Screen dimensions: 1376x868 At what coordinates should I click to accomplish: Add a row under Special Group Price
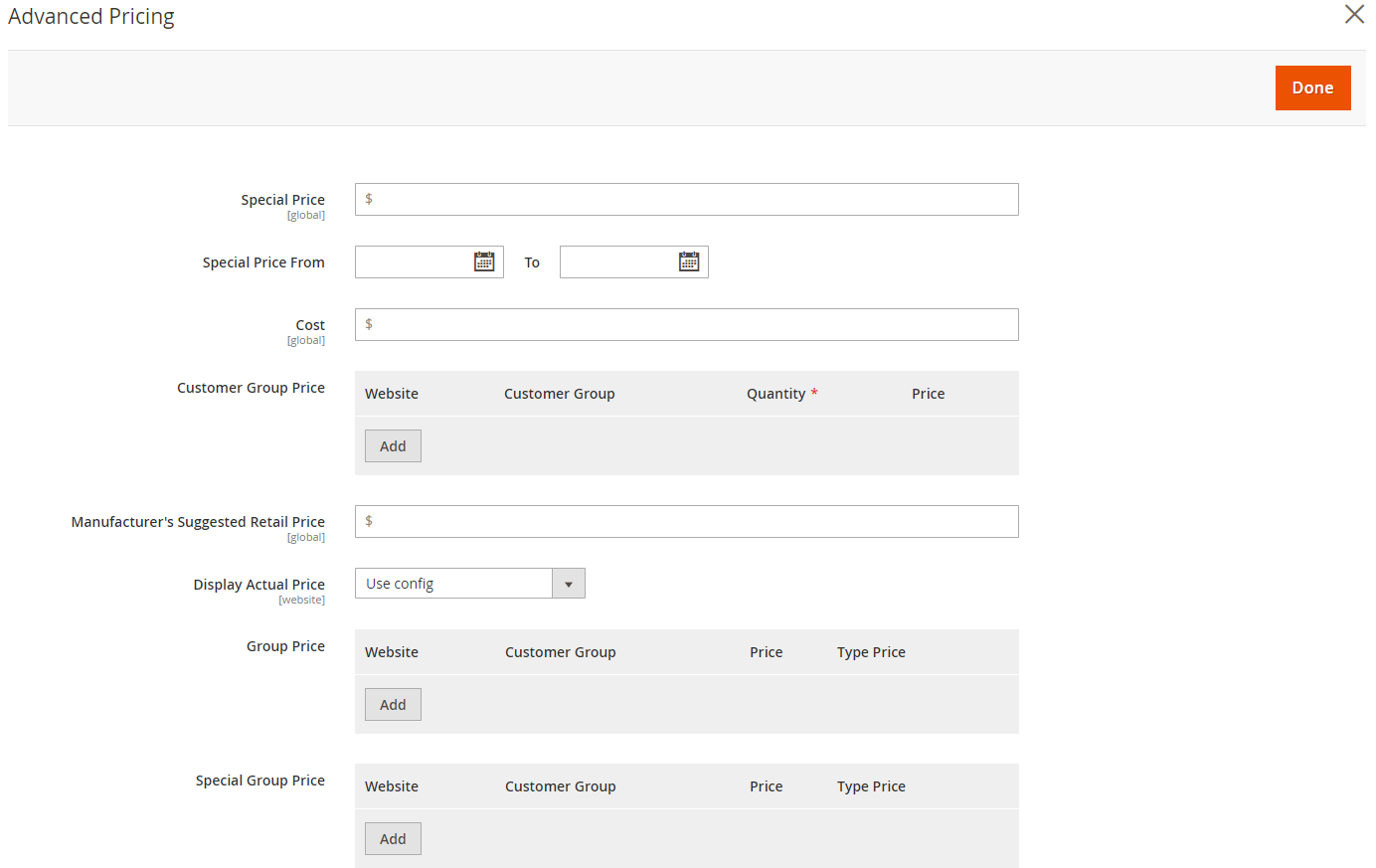pyautogui.click(x=393, y=839)
